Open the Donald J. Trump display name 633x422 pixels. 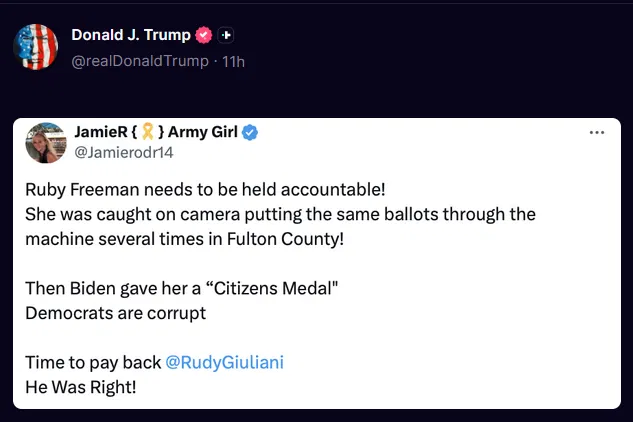point(131,35)
